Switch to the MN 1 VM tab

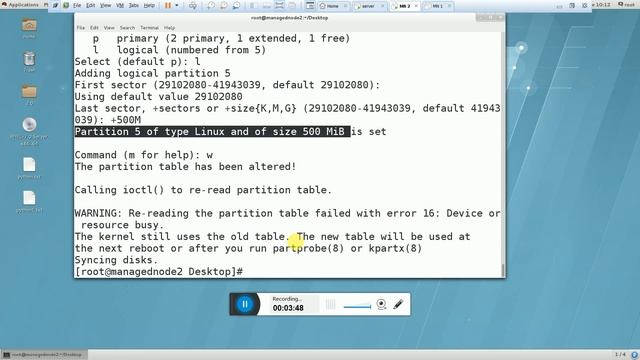(437, 6)
